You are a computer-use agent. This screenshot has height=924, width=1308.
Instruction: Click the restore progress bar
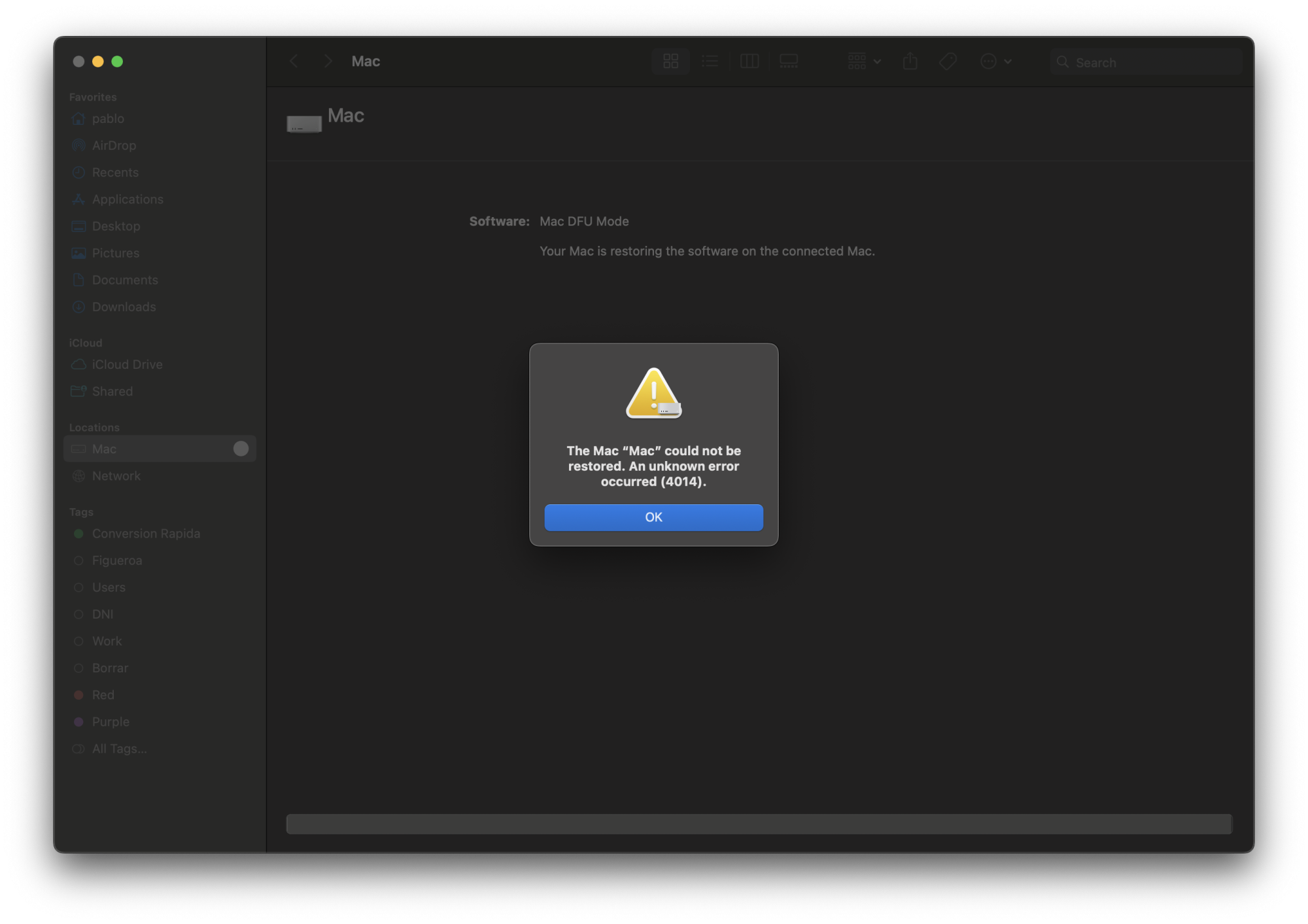point(759,824)
